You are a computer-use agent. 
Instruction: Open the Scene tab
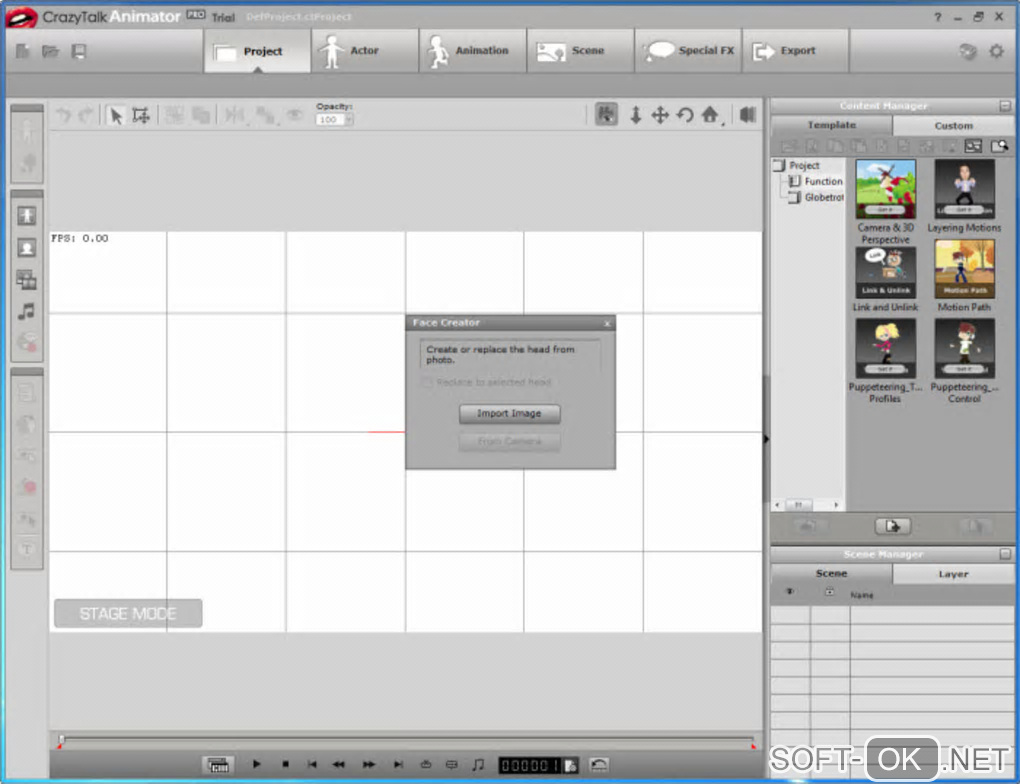coord(580,51)
